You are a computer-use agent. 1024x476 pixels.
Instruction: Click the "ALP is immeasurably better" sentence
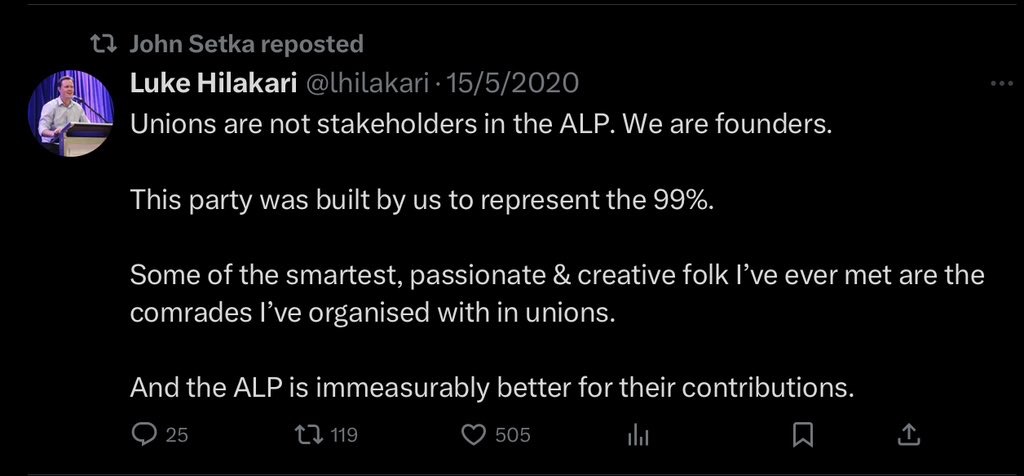[492, 385]
